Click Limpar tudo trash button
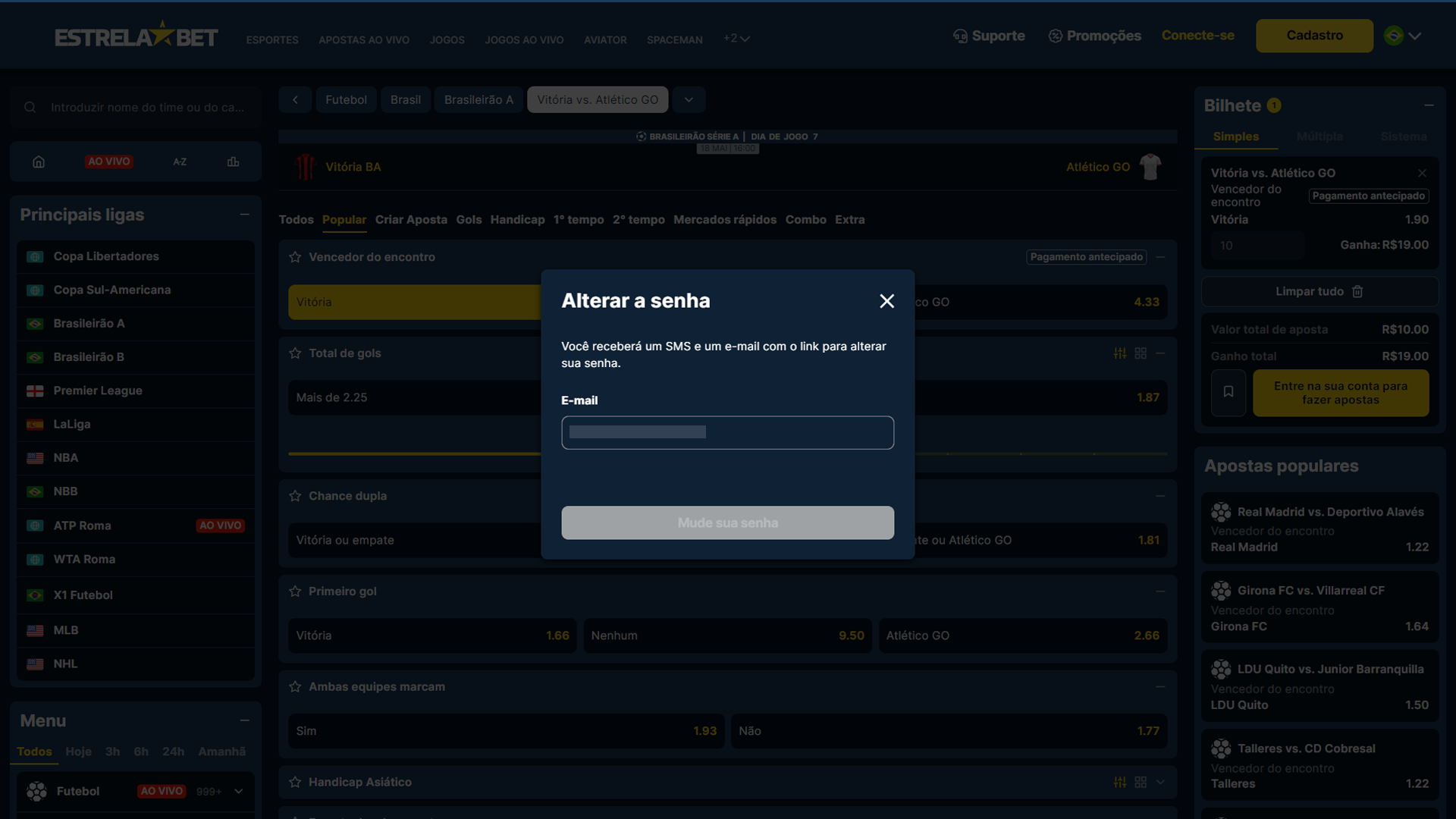The width and height of the screenshot is (1456, 819). pyautogui.click(x=1319, y=292)
